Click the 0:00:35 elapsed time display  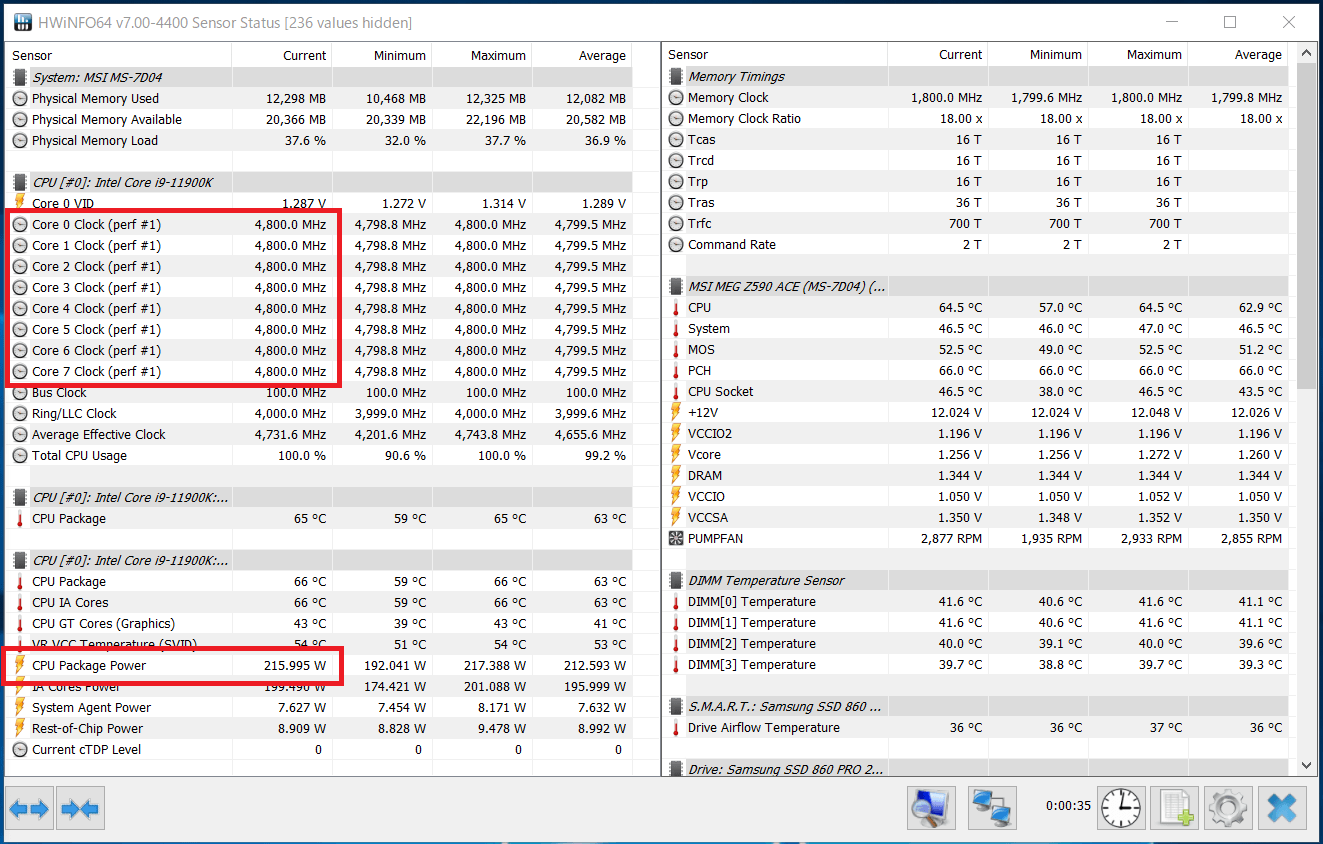(1068, 805)
